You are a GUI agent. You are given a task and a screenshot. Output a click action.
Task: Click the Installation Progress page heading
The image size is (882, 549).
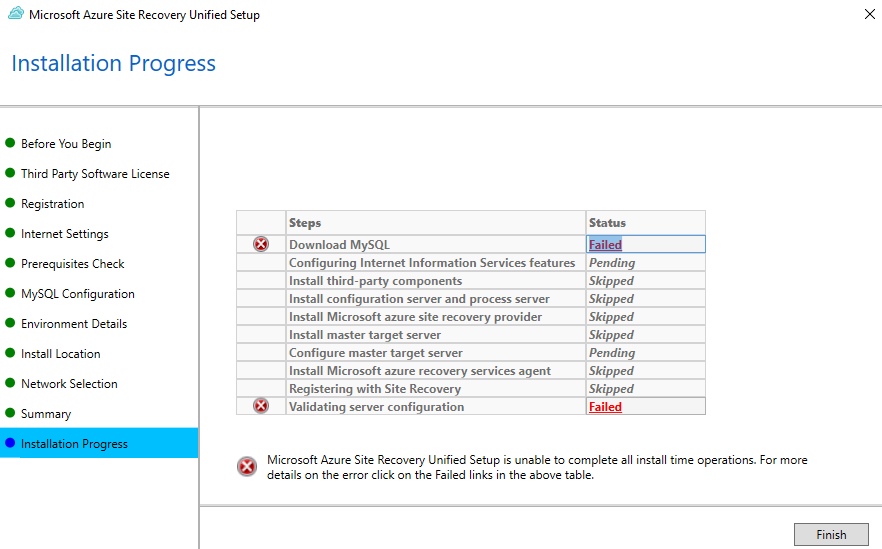(x=114, y=64)
